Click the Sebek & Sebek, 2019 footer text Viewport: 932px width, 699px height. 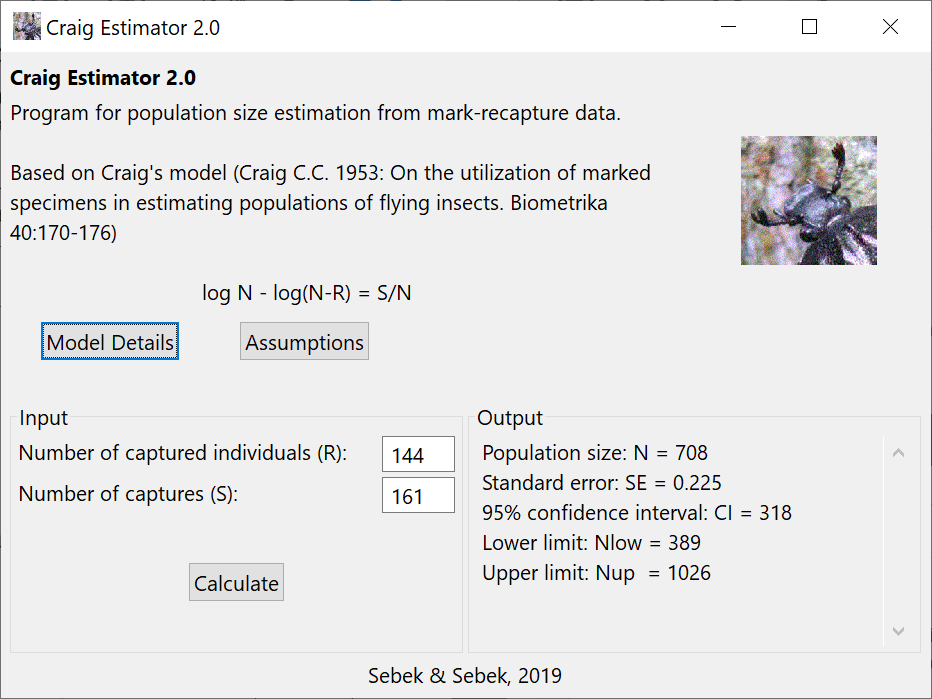465,676
